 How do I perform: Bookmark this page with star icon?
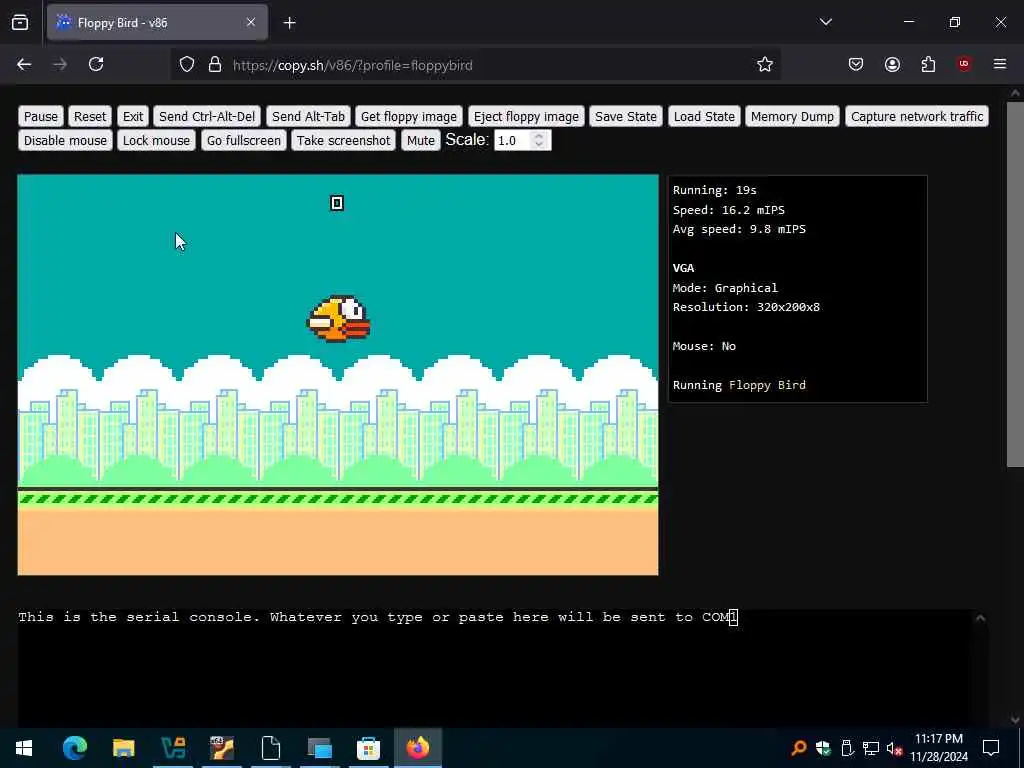(765, 64)
